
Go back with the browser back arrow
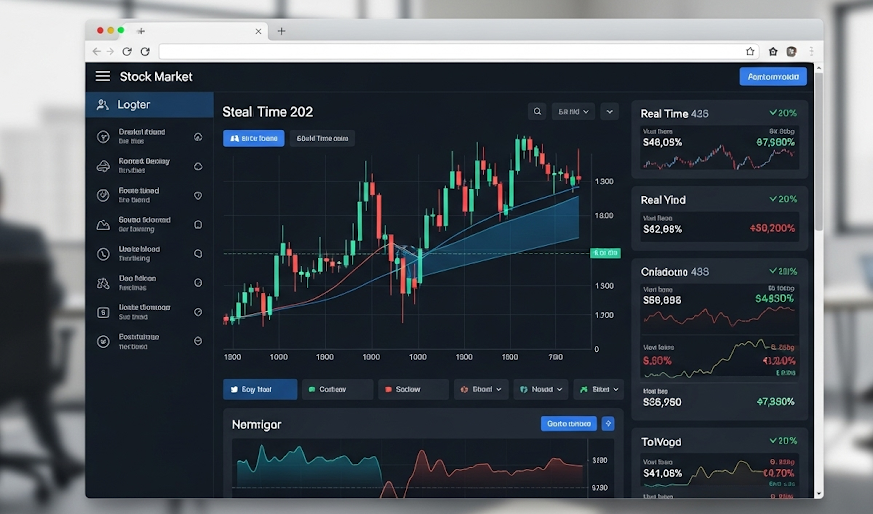click(97, 51)
